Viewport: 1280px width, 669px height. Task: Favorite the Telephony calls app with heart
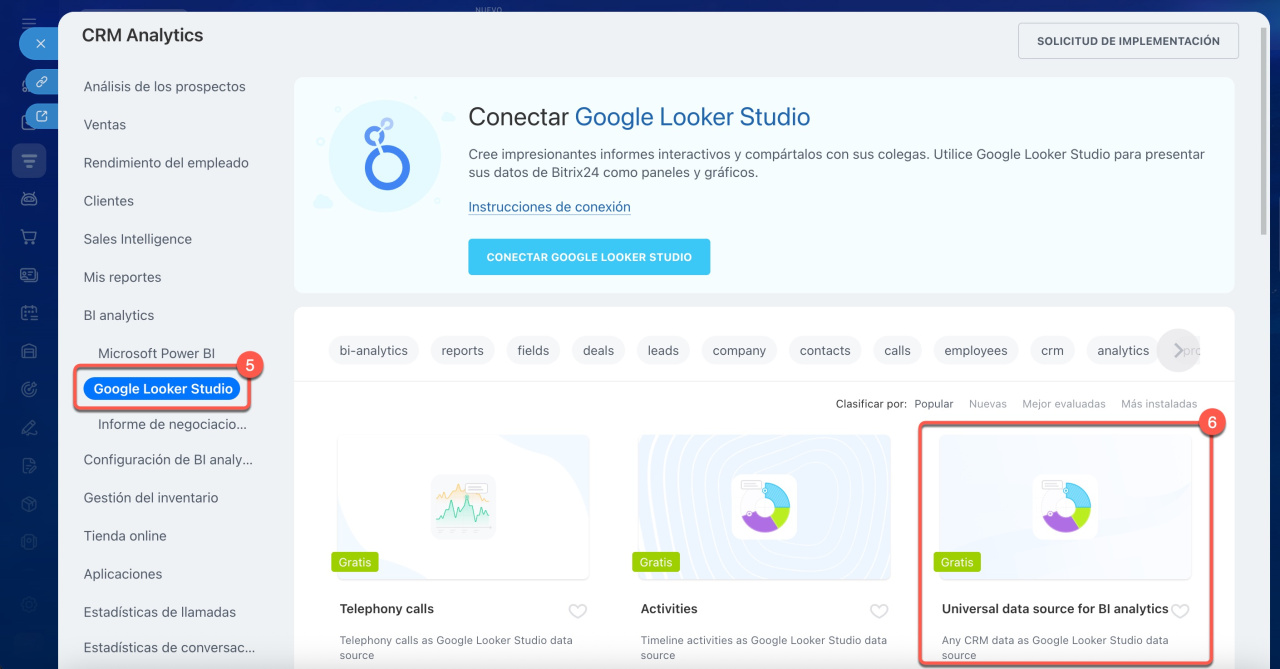577,611
